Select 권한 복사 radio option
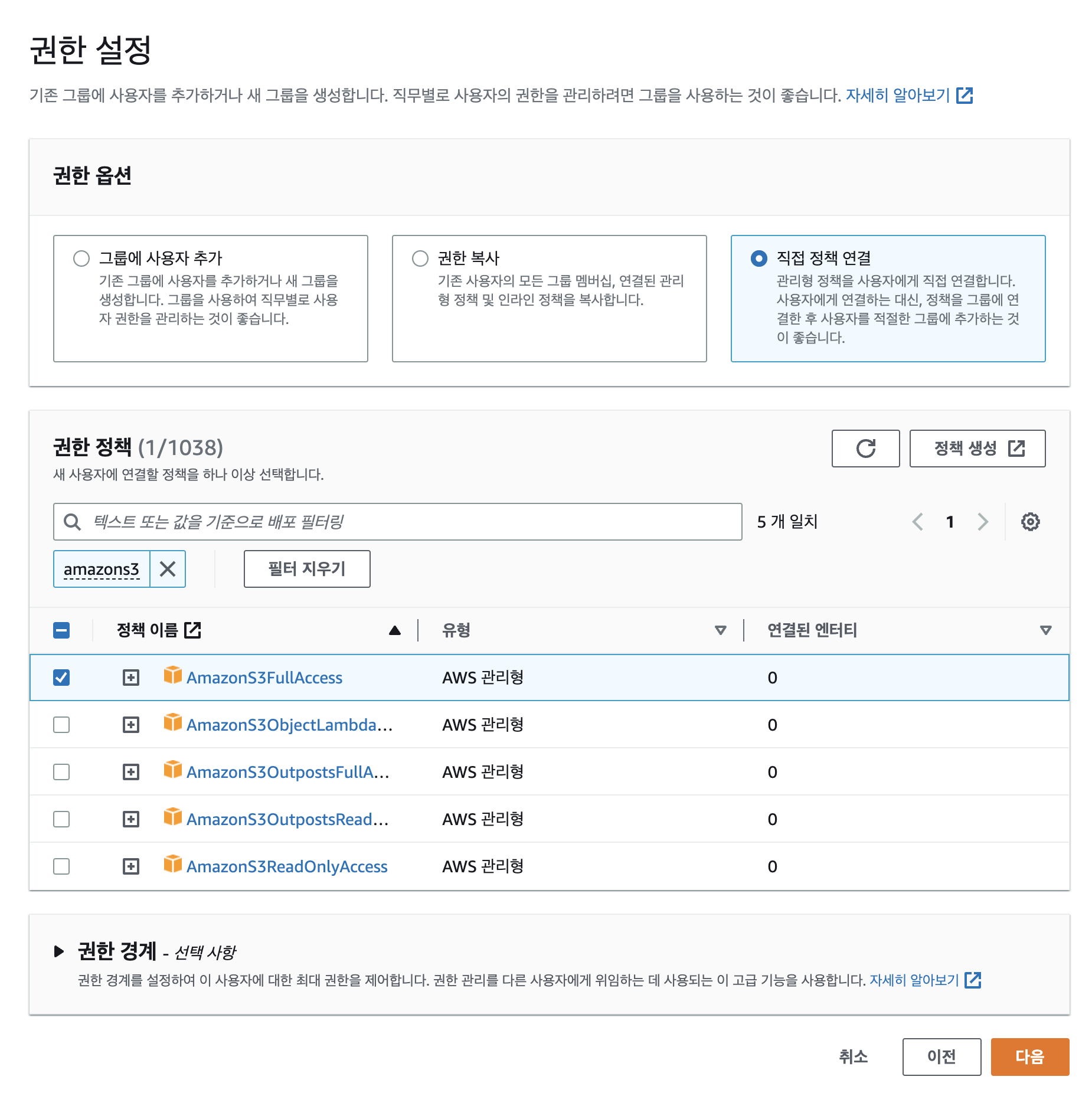The width and height of the screenshot is (1092, 1106). tap(420, 258)
